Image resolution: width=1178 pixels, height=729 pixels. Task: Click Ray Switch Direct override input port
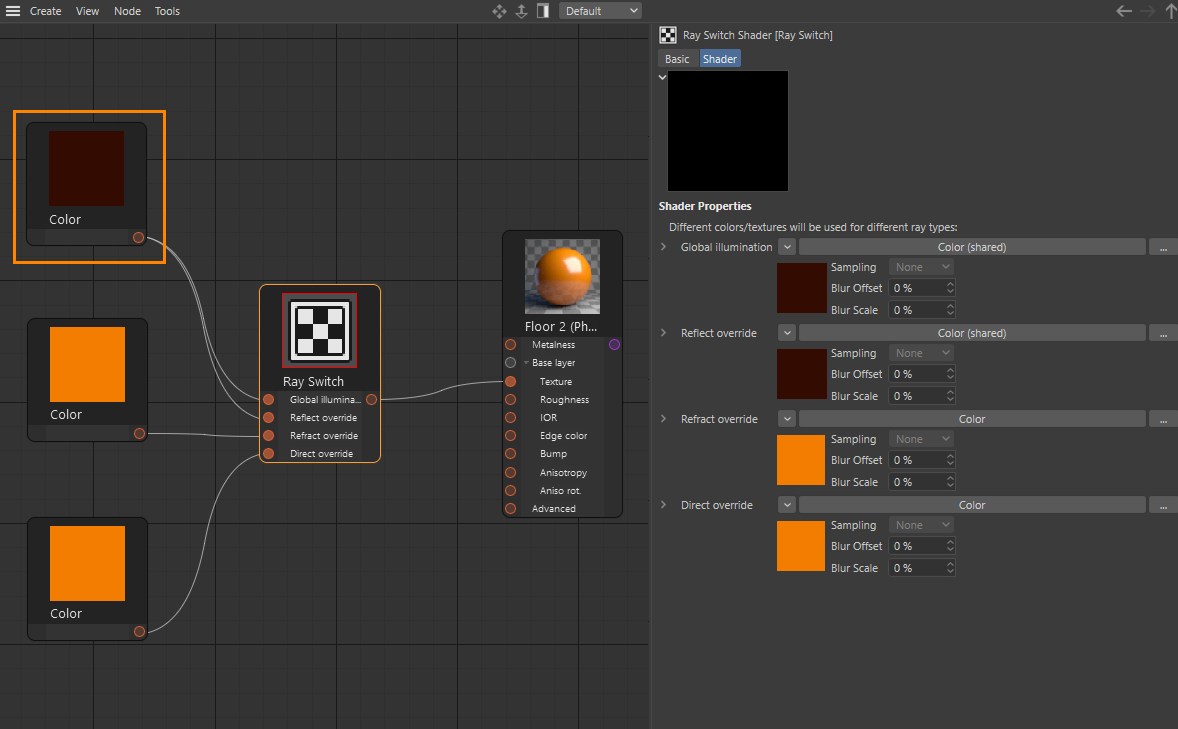pos(268,454)
